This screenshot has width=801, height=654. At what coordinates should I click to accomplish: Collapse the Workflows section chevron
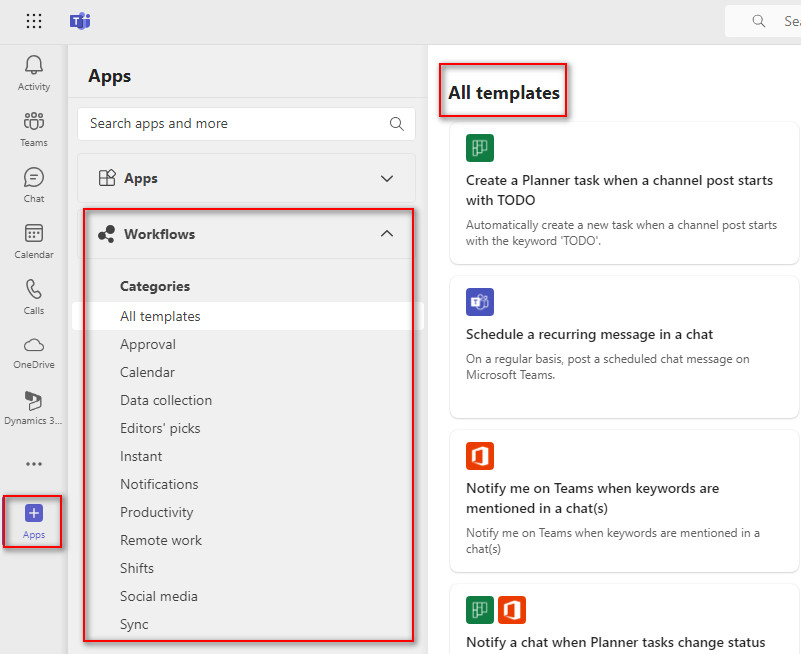(x=387, y=233)
